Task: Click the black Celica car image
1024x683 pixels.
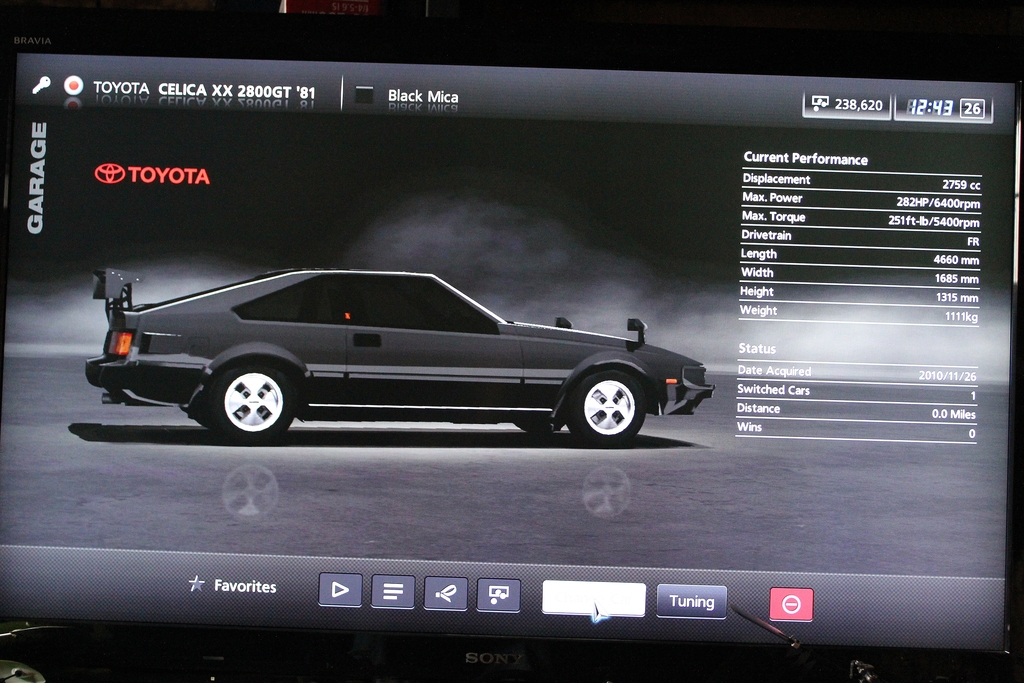Action: [x=400, y=357]
